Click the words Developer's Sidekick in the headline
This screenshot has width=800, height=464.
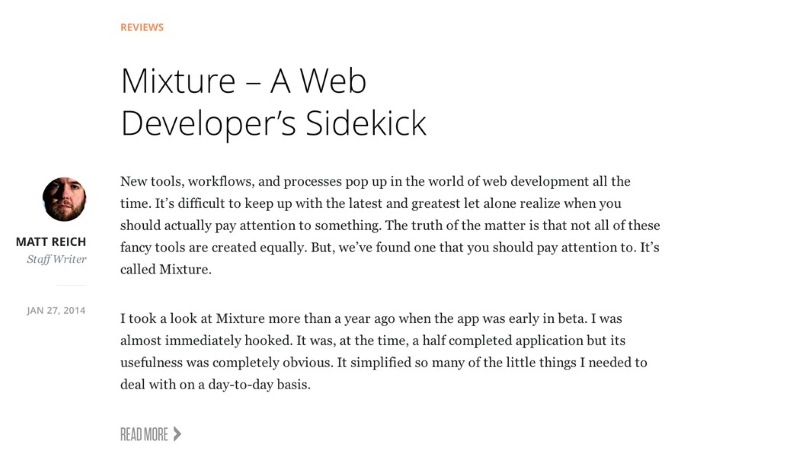click(x=272, y=123)
